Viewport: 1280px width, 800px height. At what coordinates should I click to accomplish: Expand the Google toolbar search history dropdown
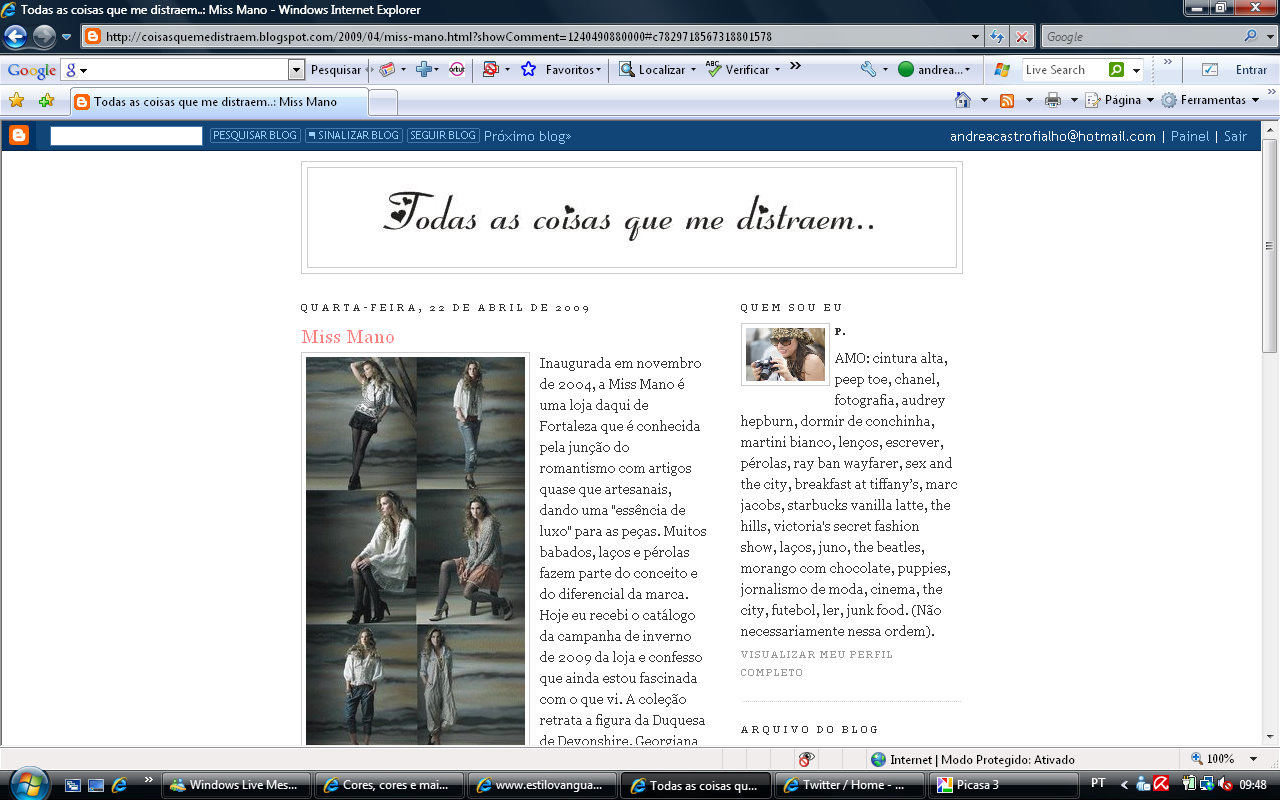click(296, 70)
